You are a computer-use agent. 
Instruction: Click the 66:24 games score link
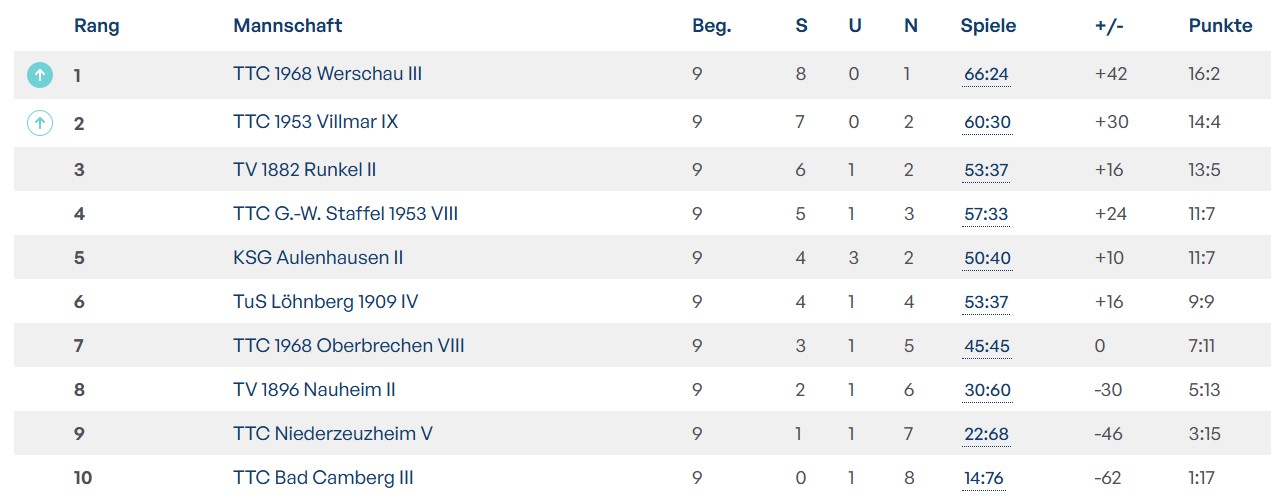pyautogui.click(x=986, y=75)
